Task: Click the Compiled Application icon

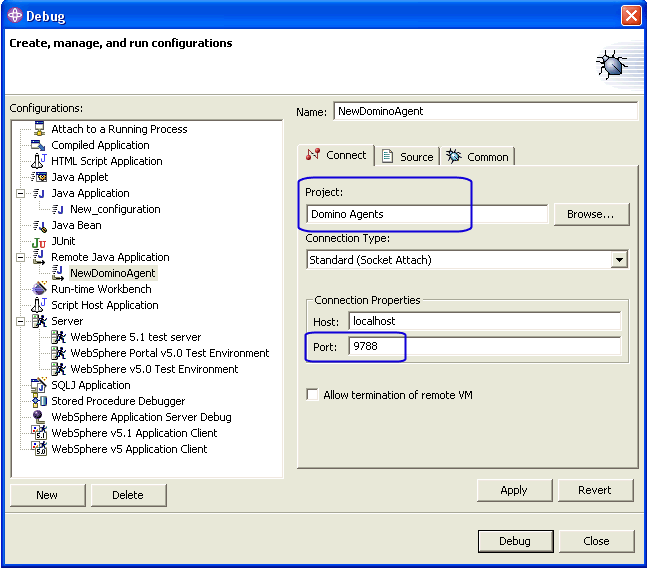Action: 38,145
